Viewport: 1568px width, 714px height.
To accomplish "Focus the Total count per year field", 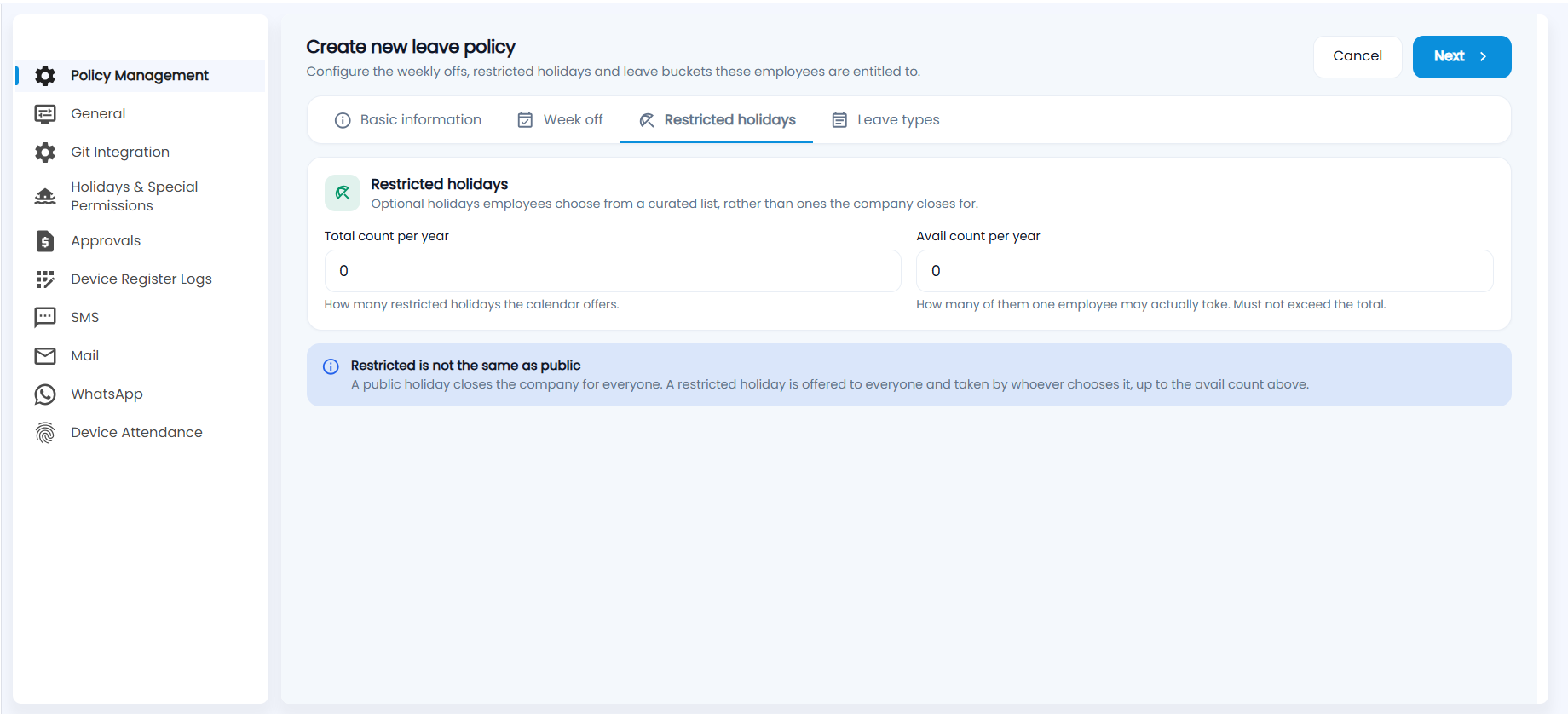I will tap(613, 271).
